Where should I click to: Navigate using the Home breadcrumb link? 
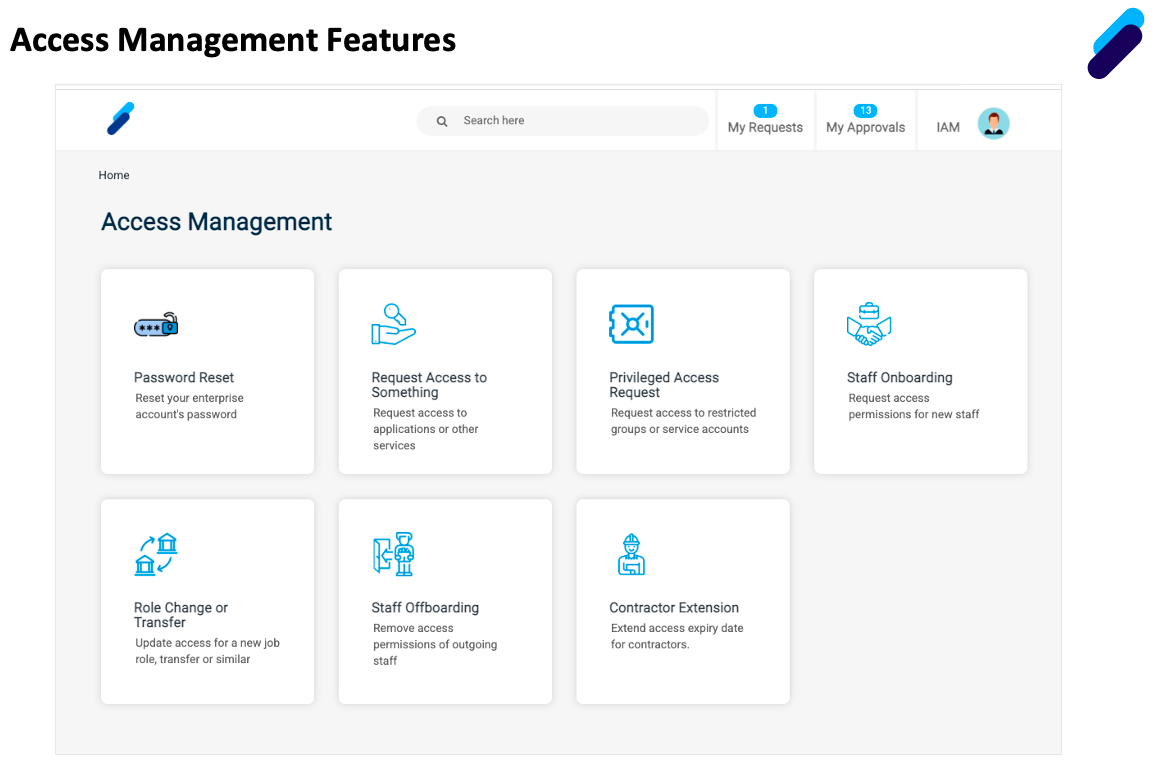113,175
